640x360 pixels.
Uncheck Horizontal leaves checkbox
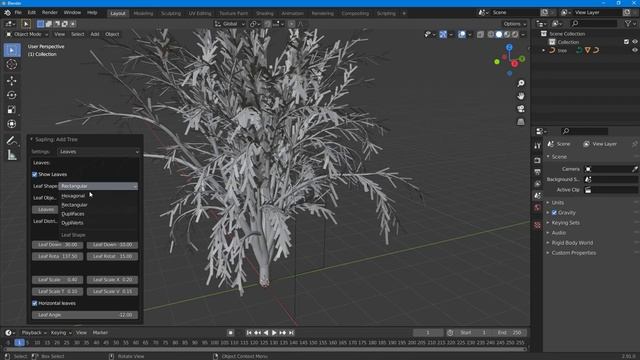pyautogui.click(x=35, y=303)
